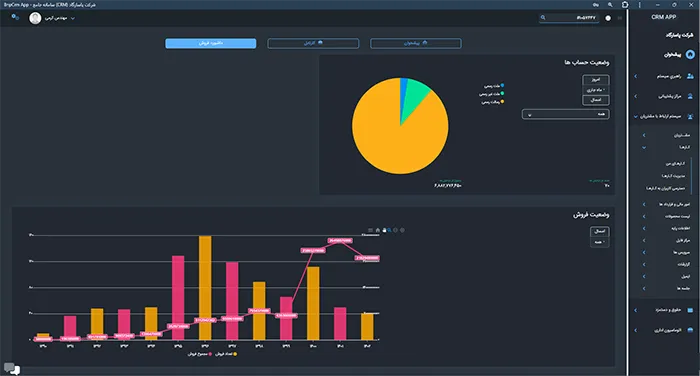
Task: Click the blue home icon beside پیشخوان
Action: (690, 54)
